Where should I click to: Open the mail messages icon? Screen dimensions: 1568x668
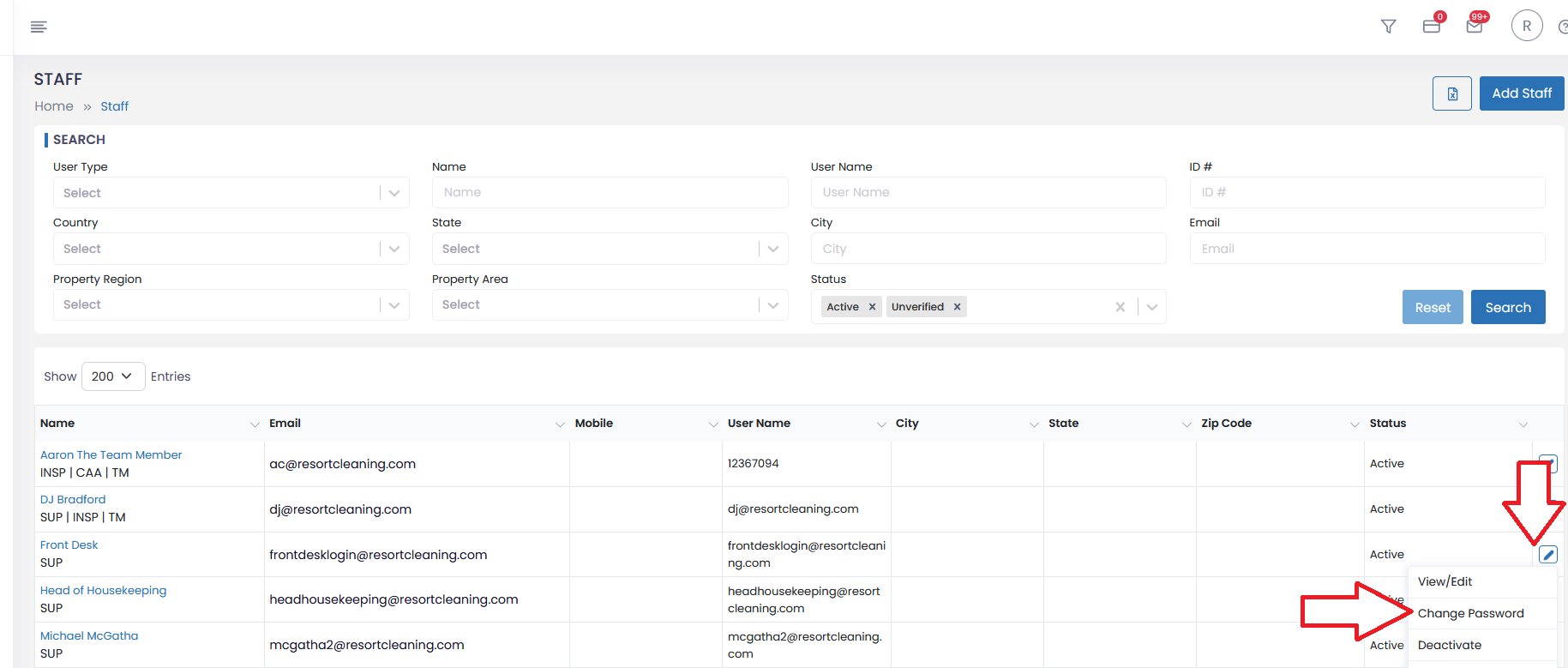[x=1474, y=27]
